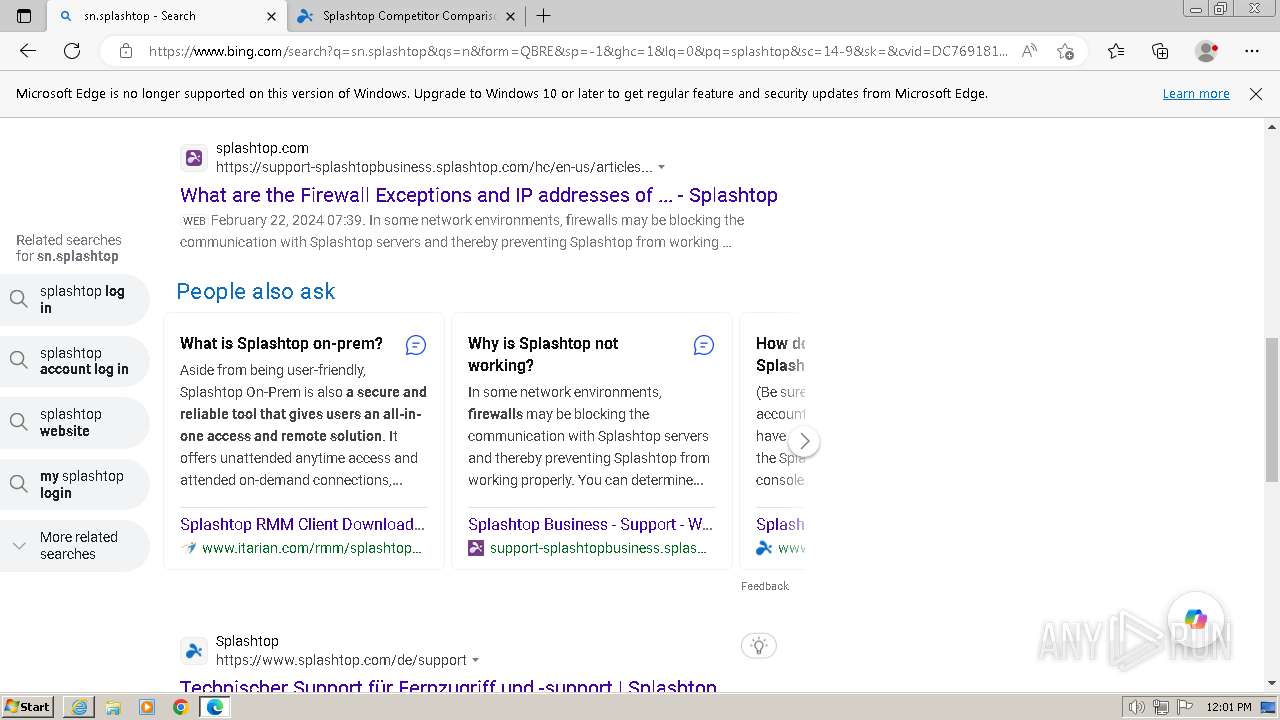Viewport: 1280px width, 720px height.
Task: Open support-splashtopbusiness.splas... URL link
Action: pos(598,548)
